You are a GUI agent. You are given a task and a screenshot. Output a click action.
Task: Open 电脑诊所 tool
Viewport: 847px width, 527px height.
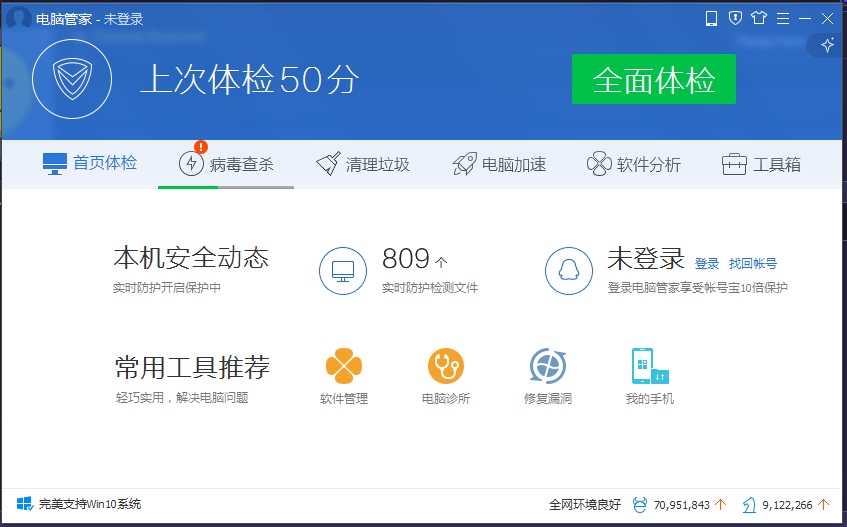coord(446,376)
